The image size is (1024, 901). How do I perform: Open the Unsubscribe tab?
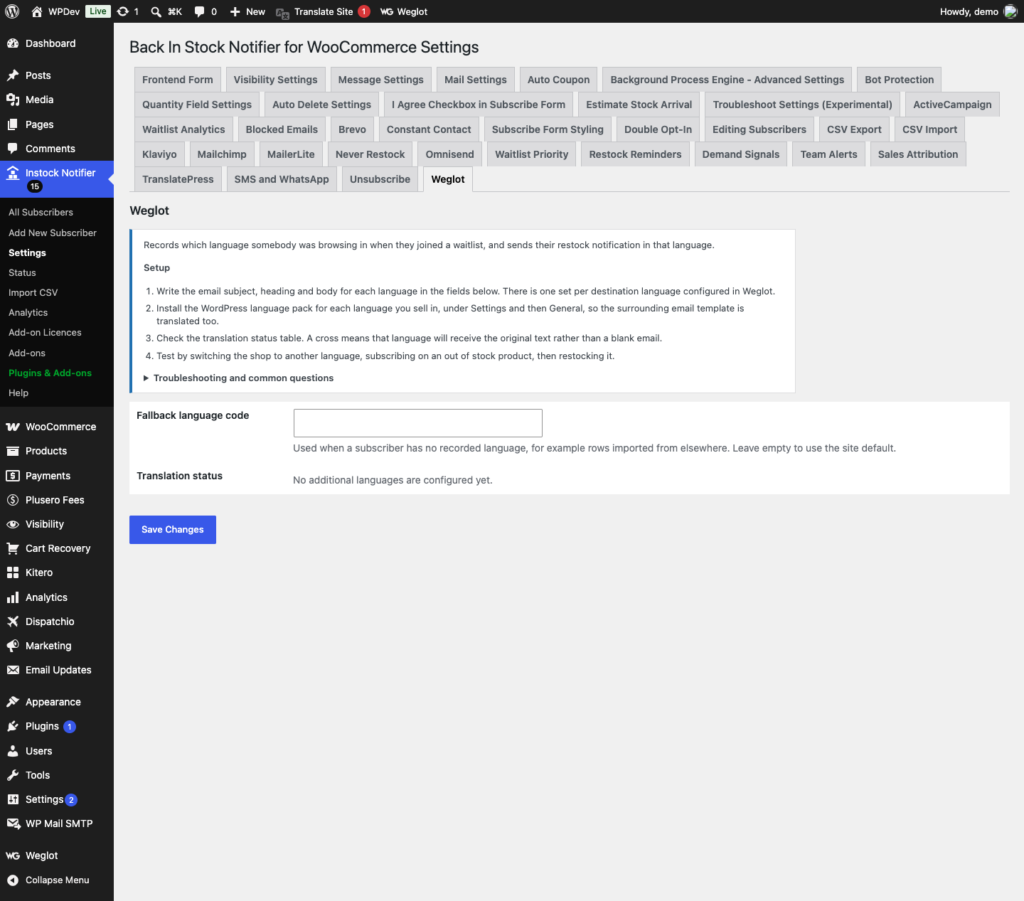point(379,179)
